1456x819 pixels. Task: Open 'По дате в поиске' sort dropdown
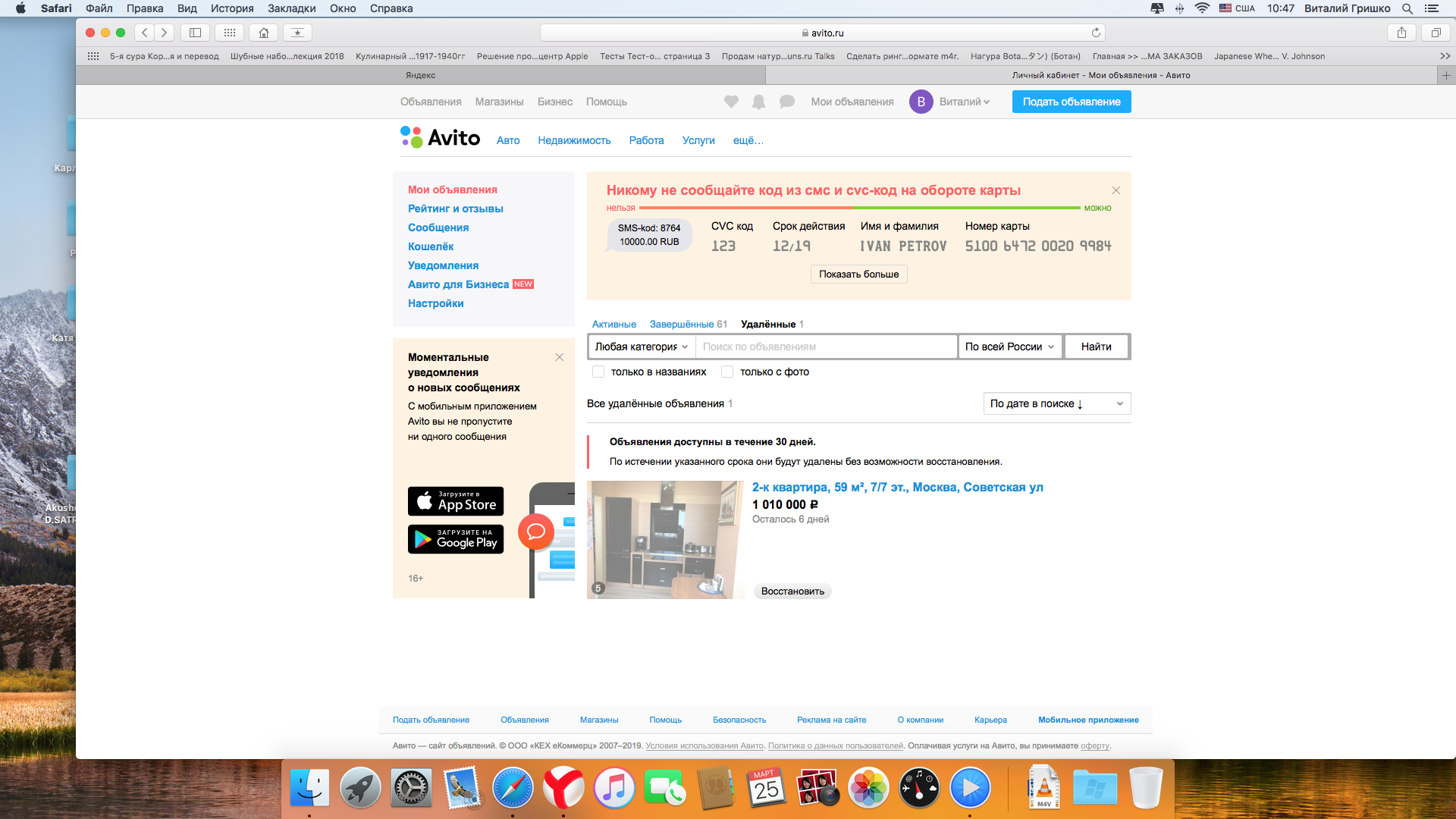tap(1056, 403)
